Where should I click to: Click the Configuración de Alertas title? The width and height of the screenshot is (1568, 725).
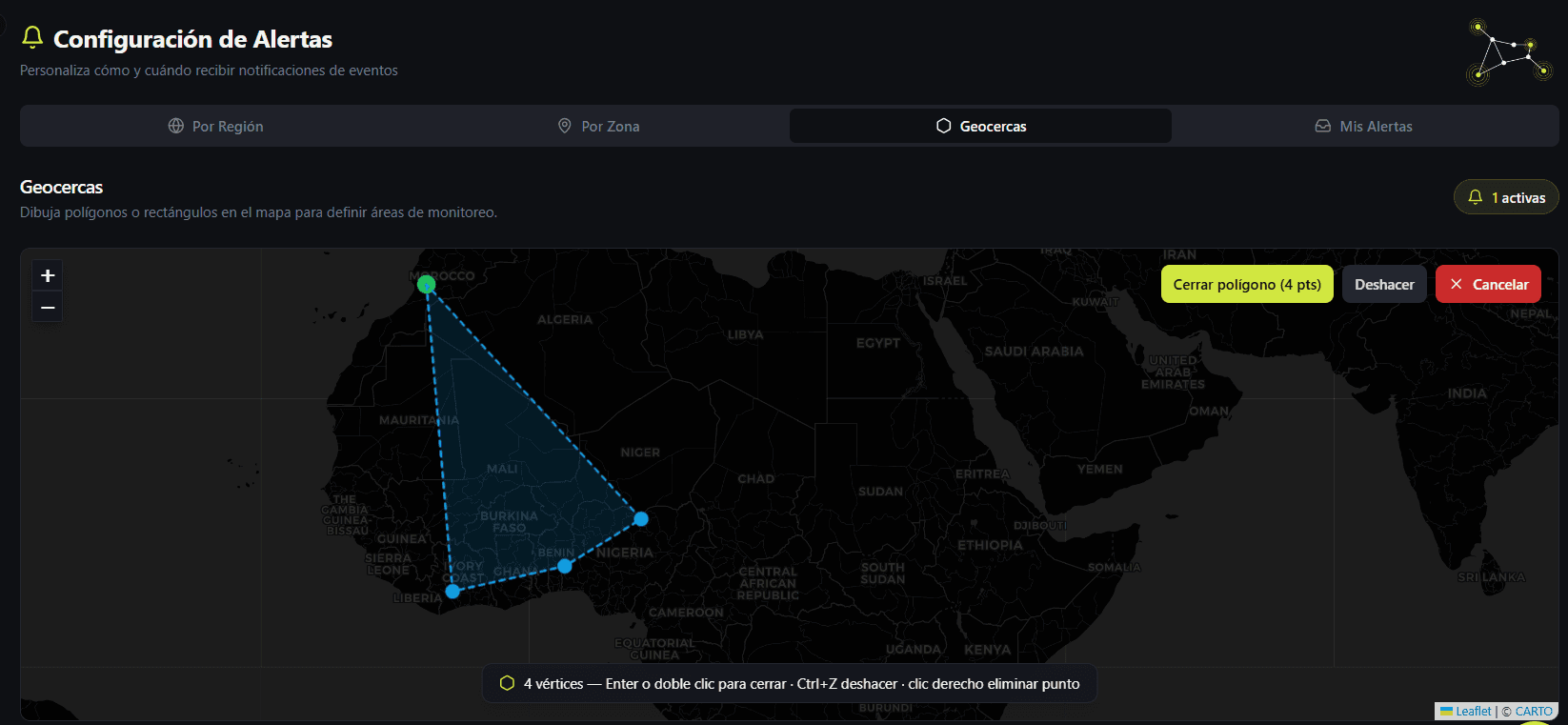click(x=192, y=39)
